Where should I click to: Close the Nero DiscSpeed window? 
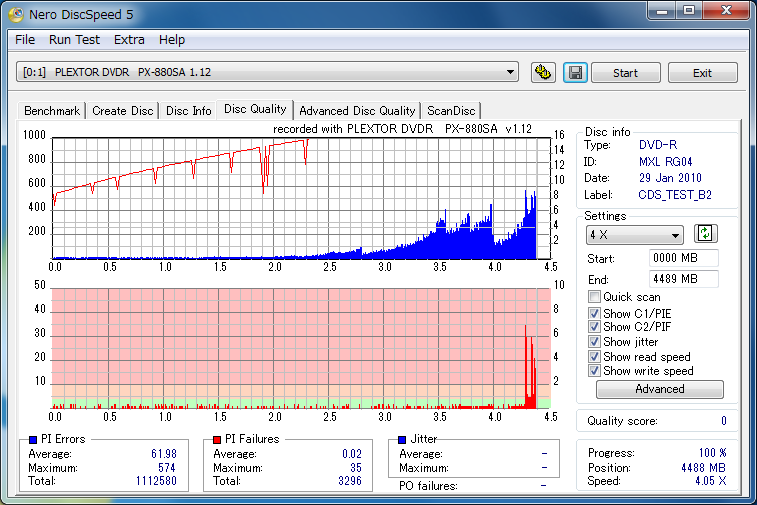point(727,11)
